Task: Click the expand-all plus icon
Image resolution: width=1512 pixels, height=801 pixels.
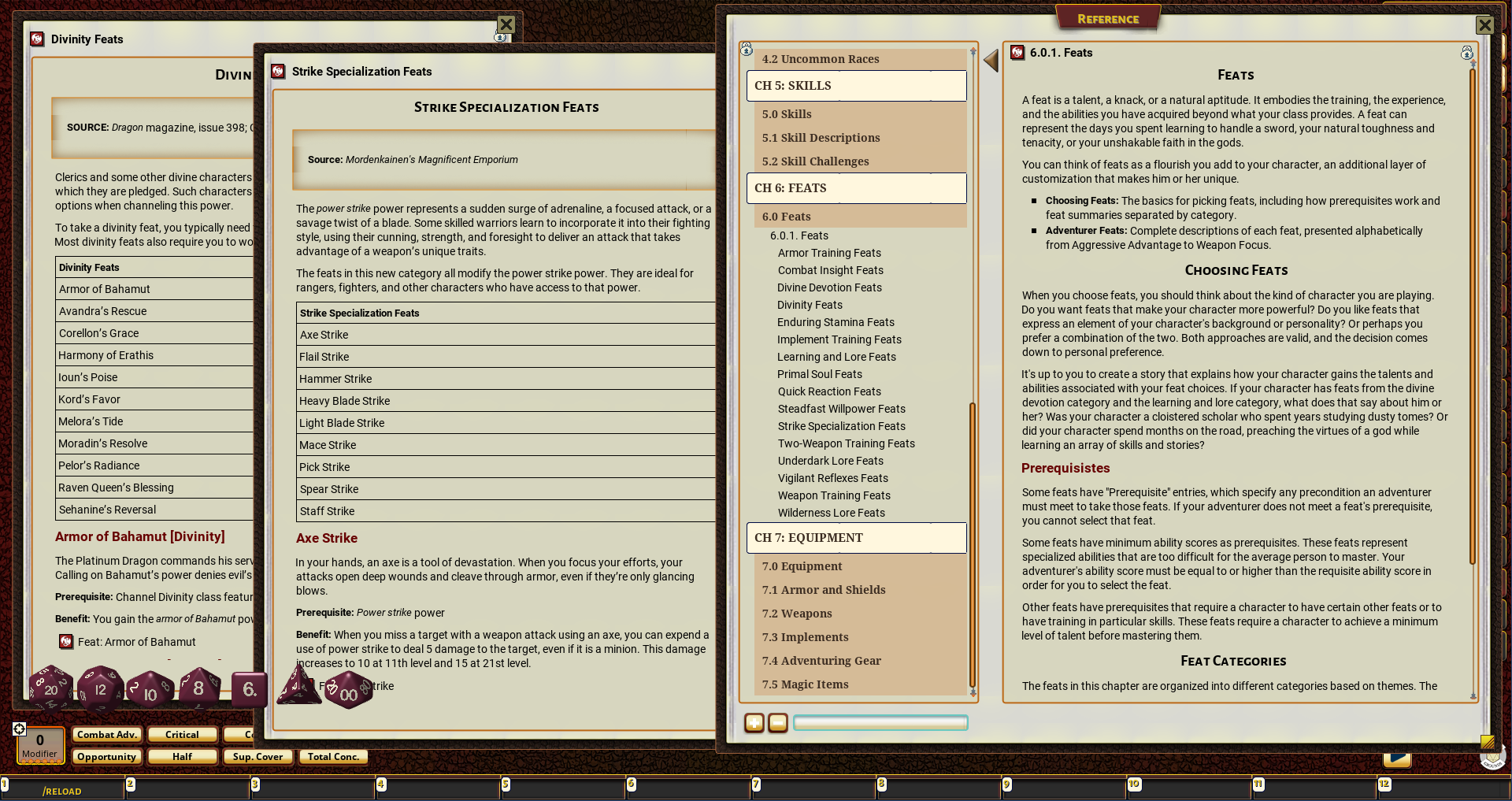Action: click(x=754, y=723)
